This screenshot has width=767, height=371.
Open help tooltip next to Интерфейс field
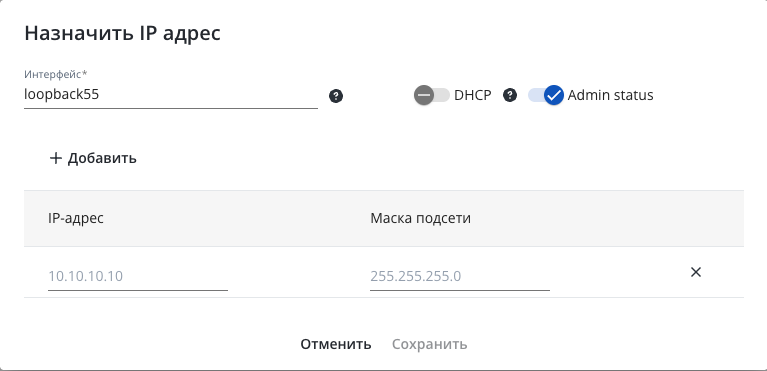[336, 96]
